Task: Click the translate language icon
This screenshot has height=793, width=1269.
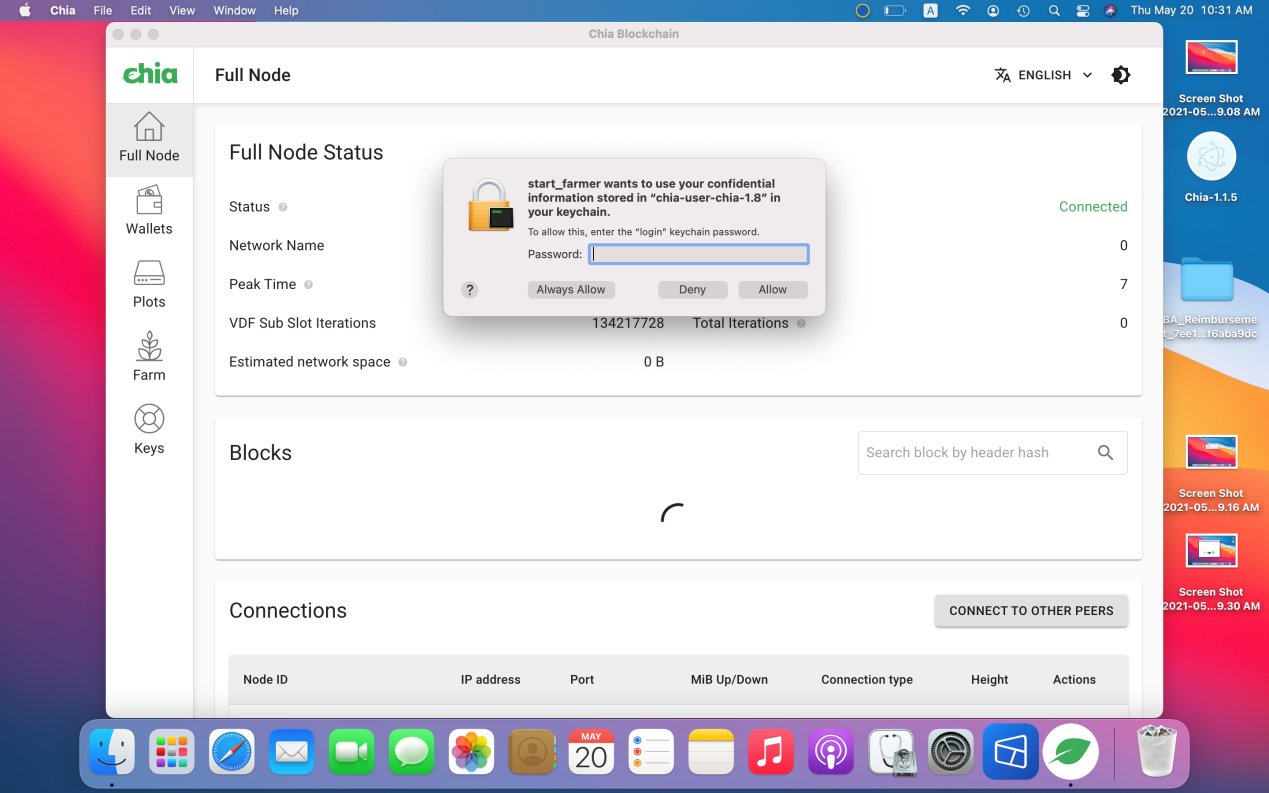Action: pos(1002,75)
